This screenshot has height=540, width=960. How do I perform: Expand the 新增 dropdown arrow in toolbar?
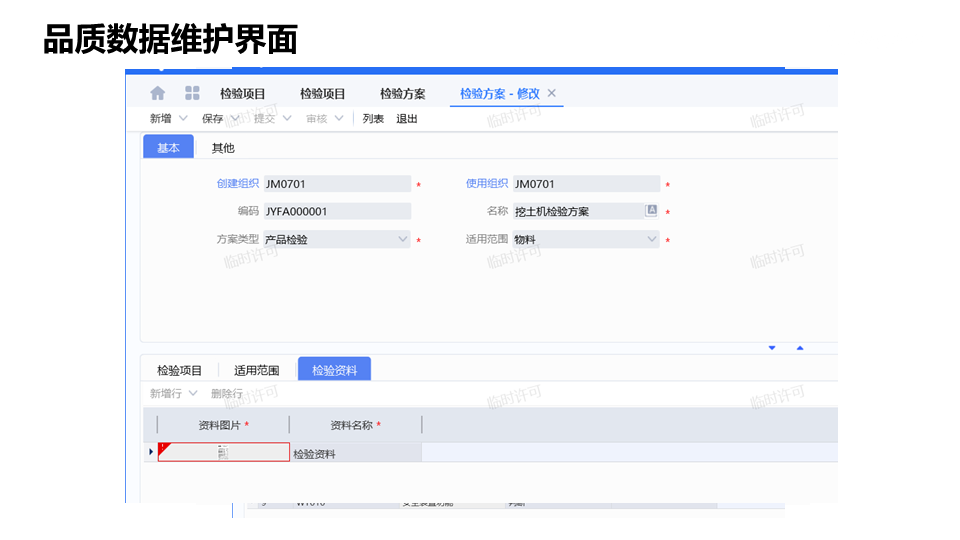182,118
